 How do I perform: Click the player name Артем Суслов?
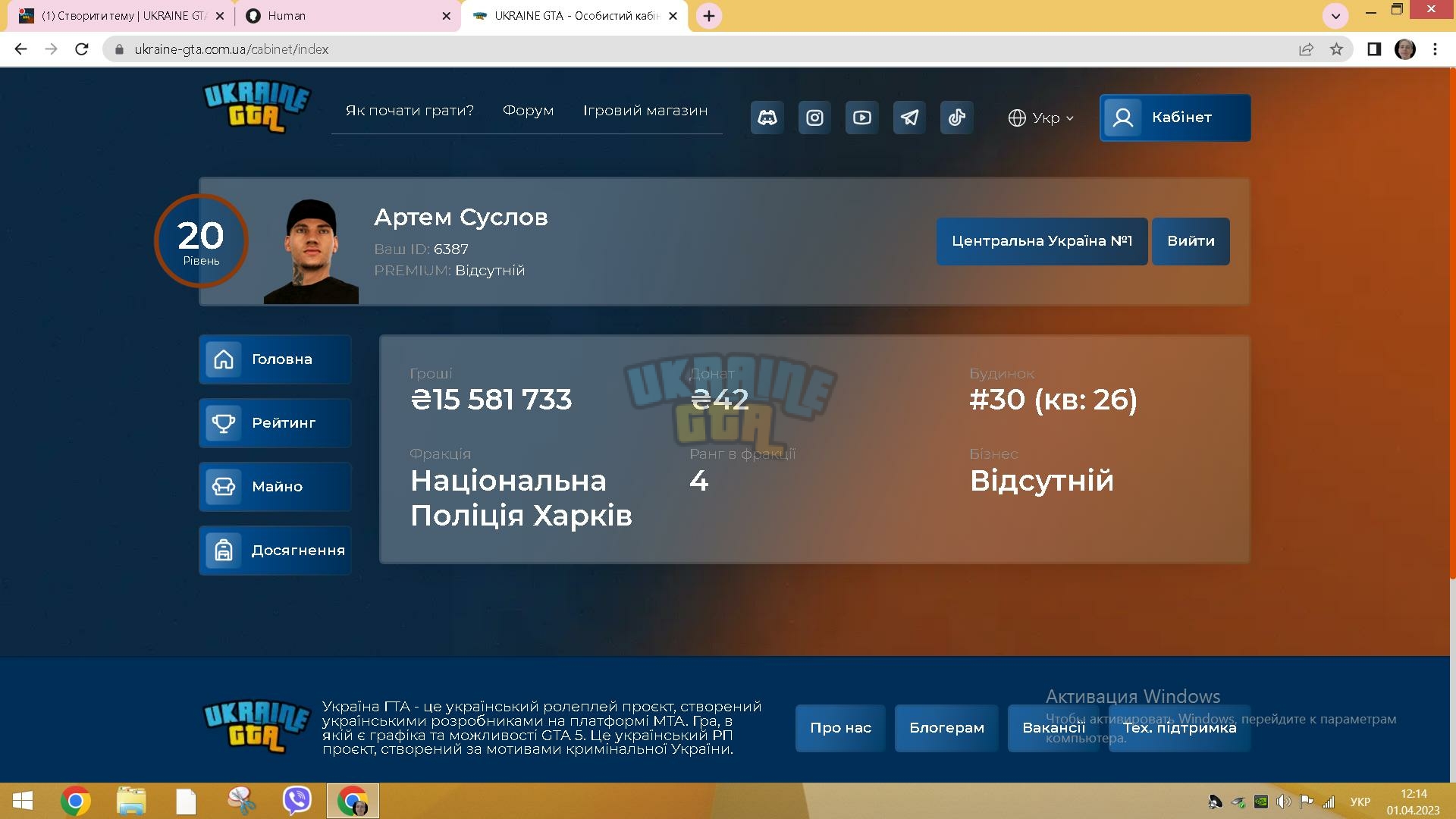pyautogui.click(x=461, y=218)
